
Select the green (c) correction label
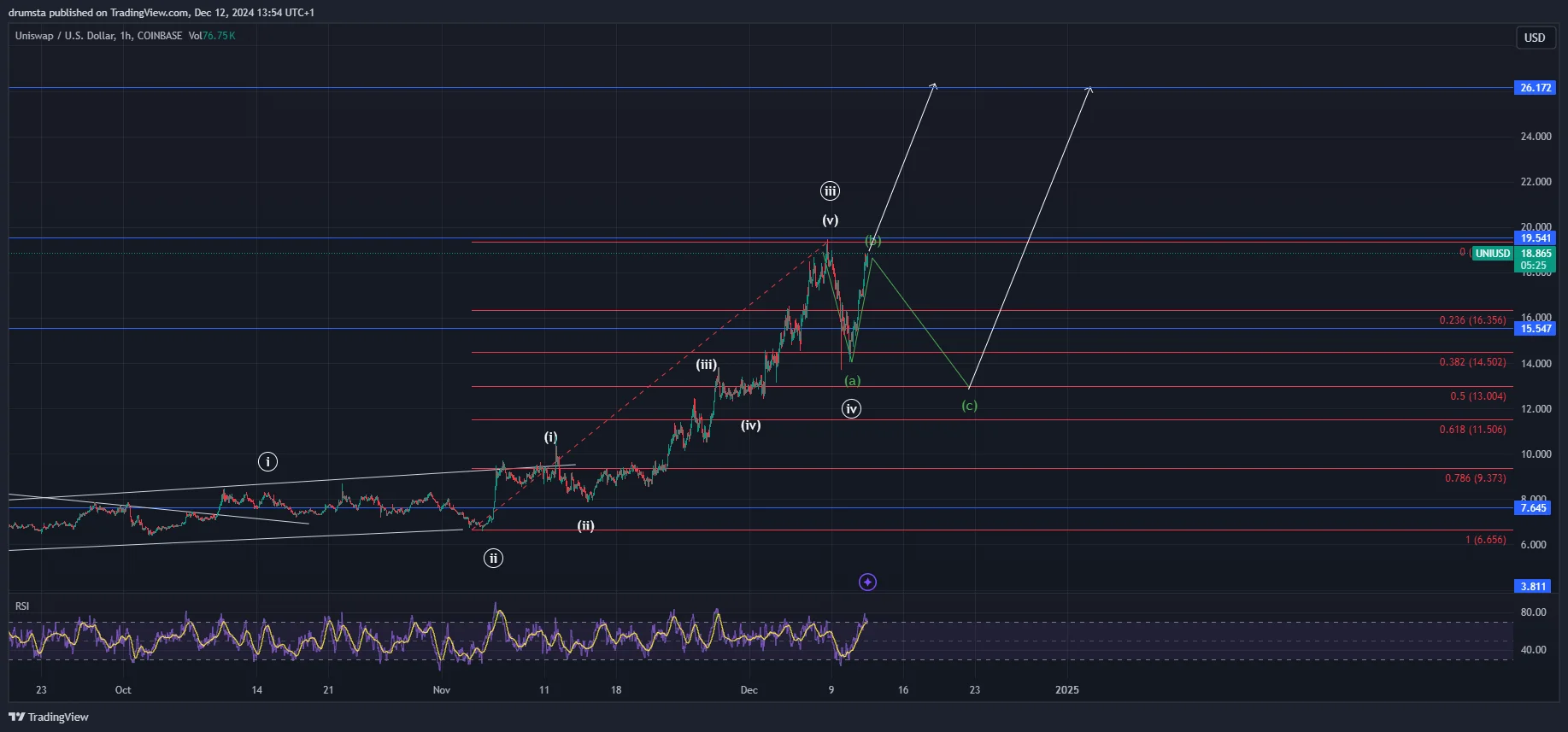(x=969, y=405)
